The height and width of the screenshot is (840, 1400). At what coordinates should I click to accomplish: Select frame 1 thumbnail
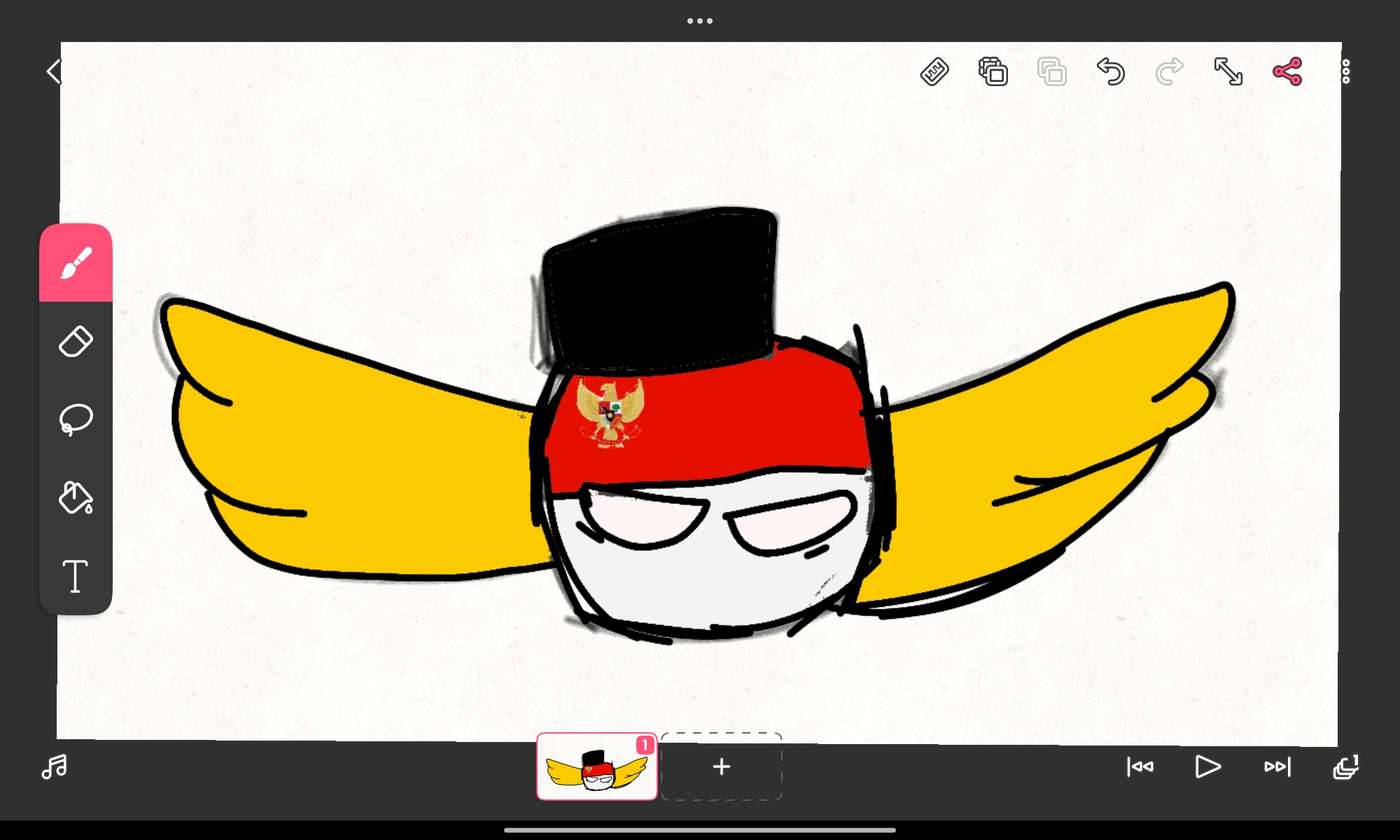click(597, 766)
